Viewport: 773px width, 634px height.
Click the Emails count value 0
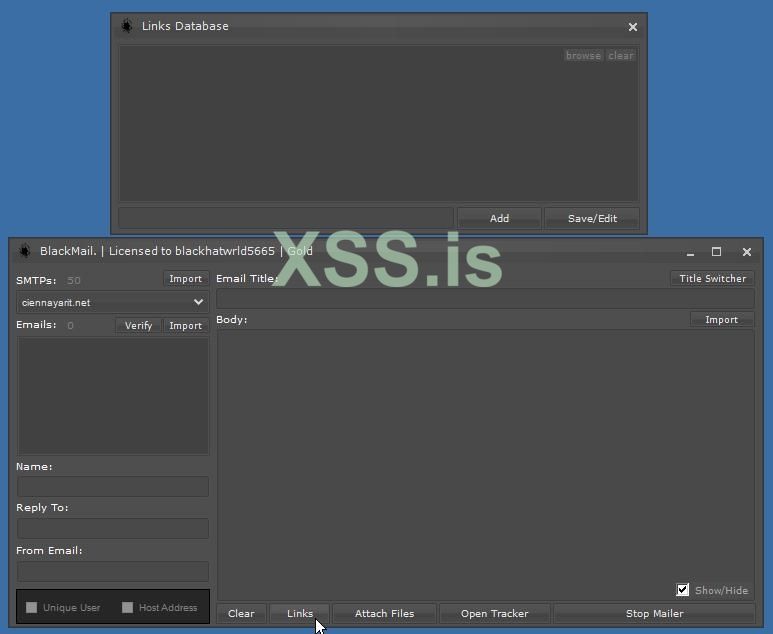[x=70, y=325]
